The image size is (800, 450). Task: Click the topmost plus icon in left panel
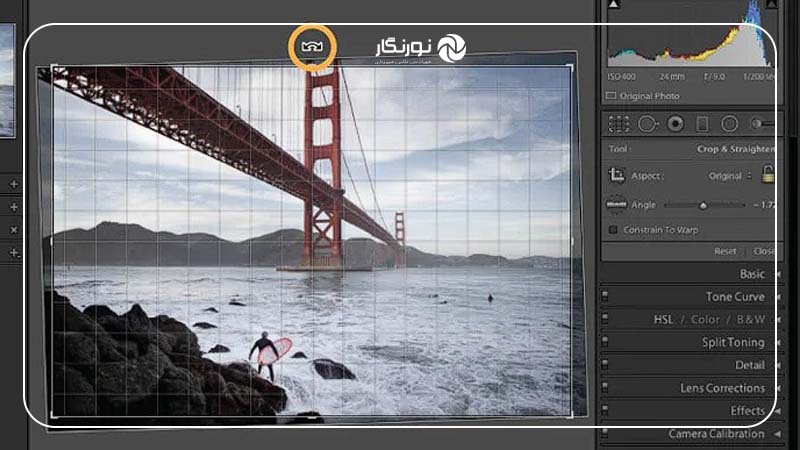click(x=14, y=184)
